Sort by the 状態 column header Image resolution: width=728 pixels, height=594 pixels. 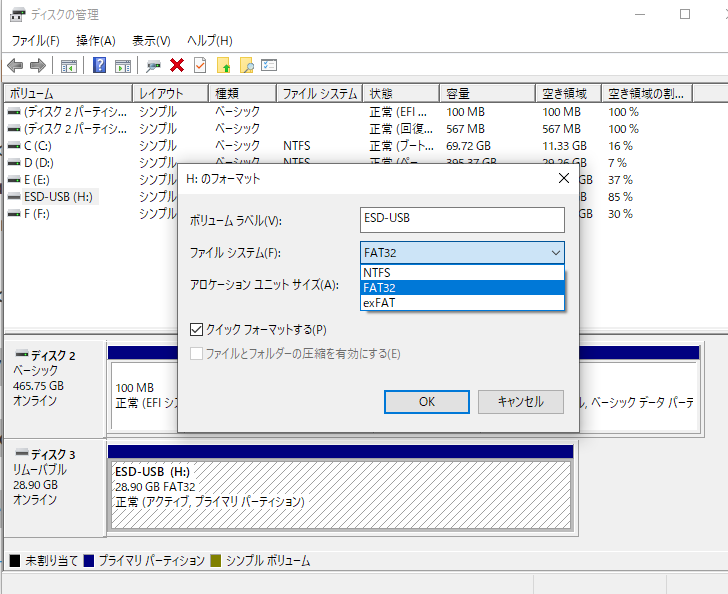401,93
